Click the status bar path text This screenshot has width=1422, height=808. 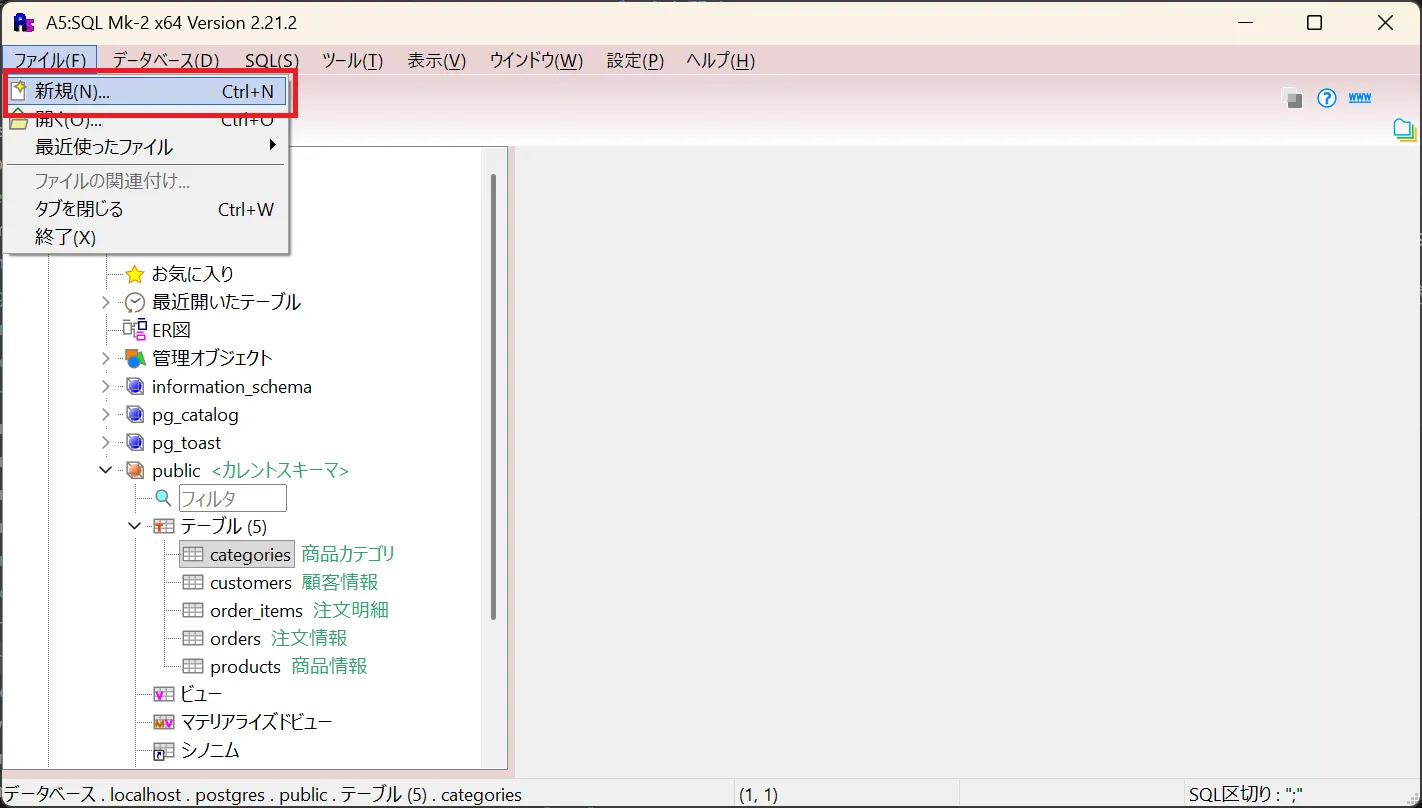pos(263,795)
